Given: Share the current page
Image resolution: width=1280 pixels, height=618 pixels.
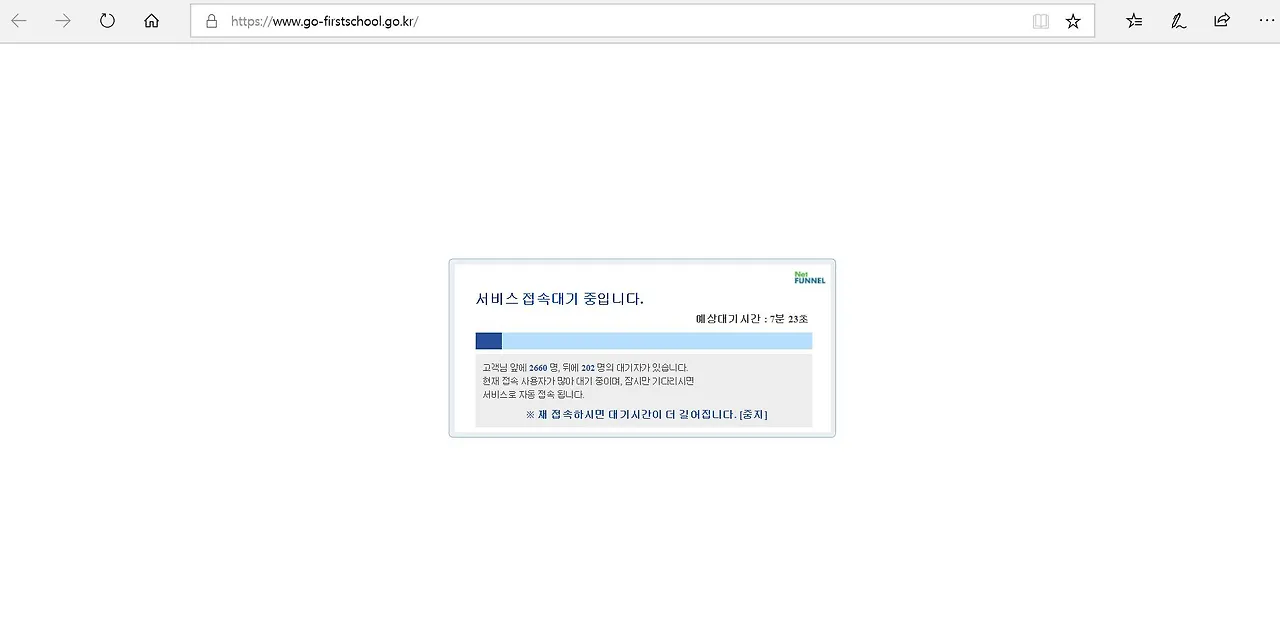Looking at the screenshot, I should pos(1221,20).
